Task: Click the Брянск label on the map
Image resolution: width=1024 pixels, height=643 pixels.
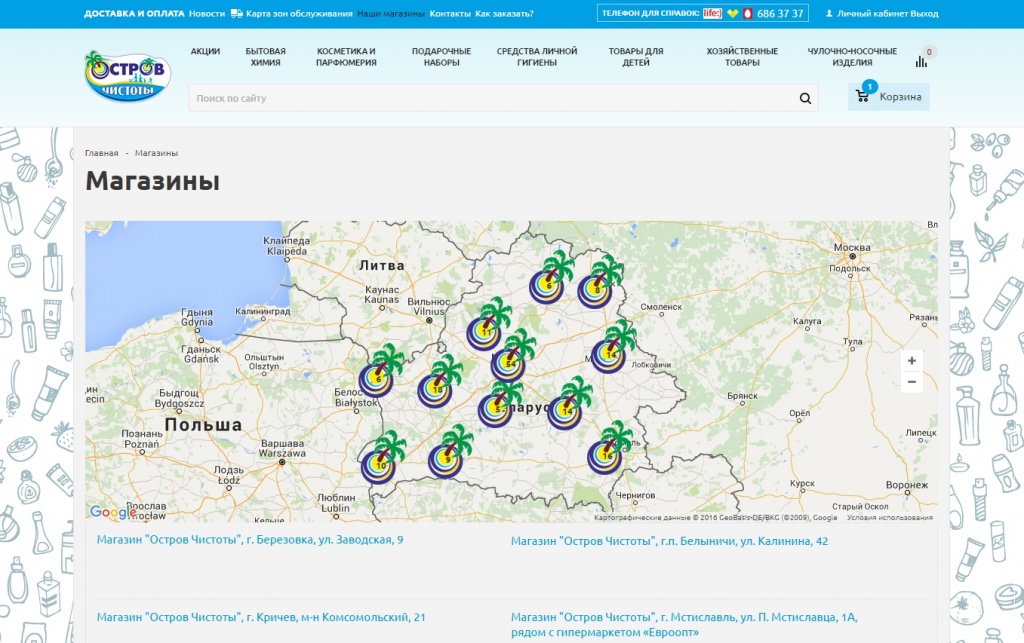Action: (x=742, y=396)
